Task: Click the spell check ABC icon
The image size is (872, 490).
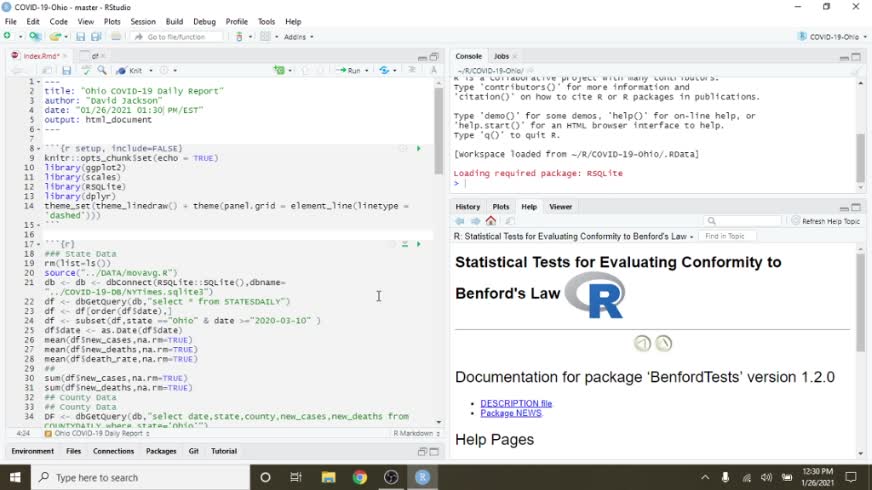Action: [86, 71]
